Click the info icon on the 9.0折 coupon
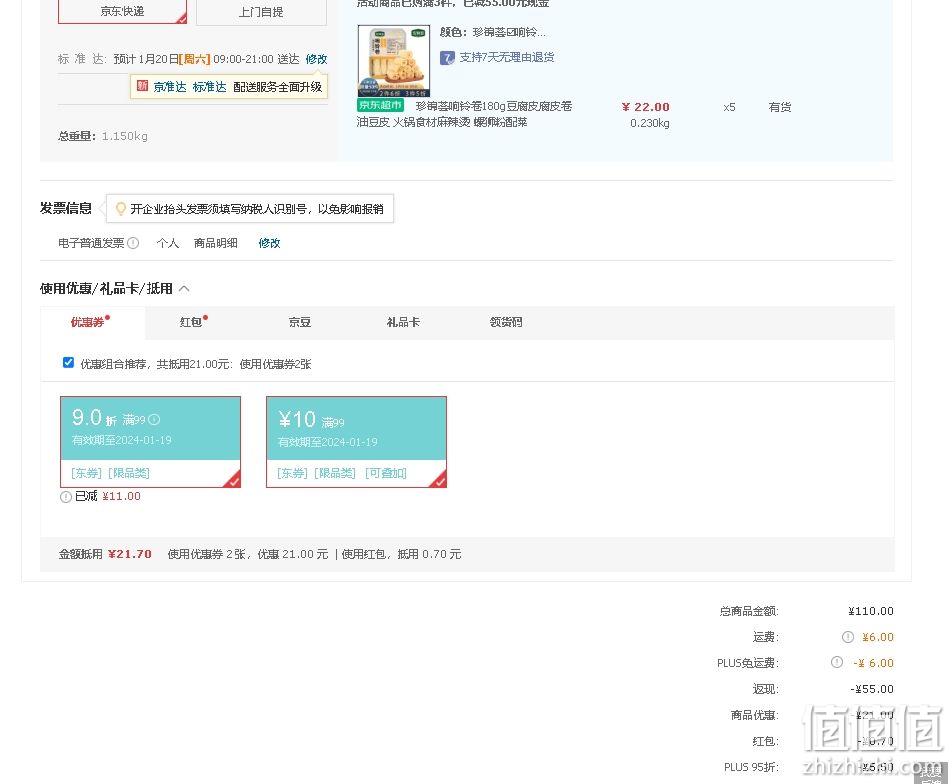This screenshot has width=952, height=784. (x=154, y=420)
